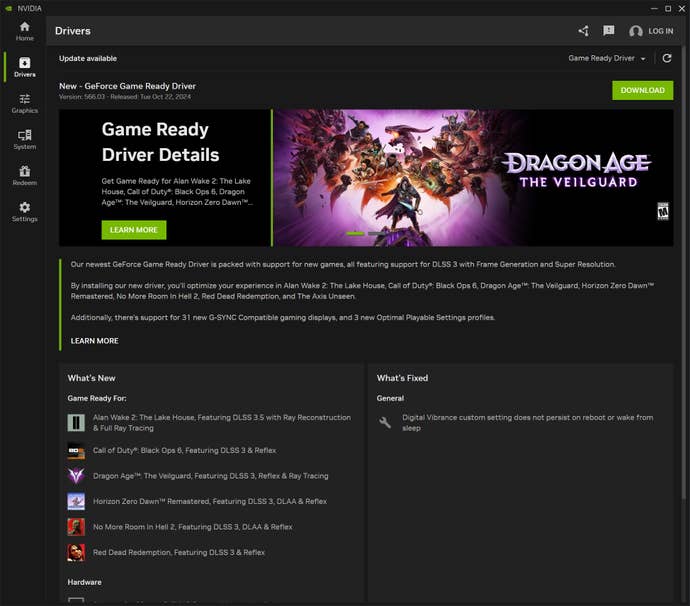Select the first banner carousel indicator
The width and height of the screenshot is (690, 606).
(x=356, y=233)
